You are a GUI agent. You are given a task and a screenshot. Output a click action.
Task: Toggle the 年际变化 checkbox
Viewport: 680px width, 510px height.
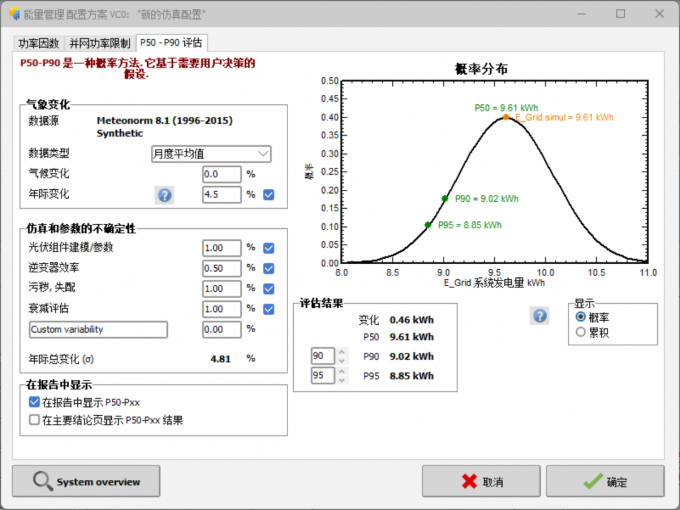(x=268, y=194)
